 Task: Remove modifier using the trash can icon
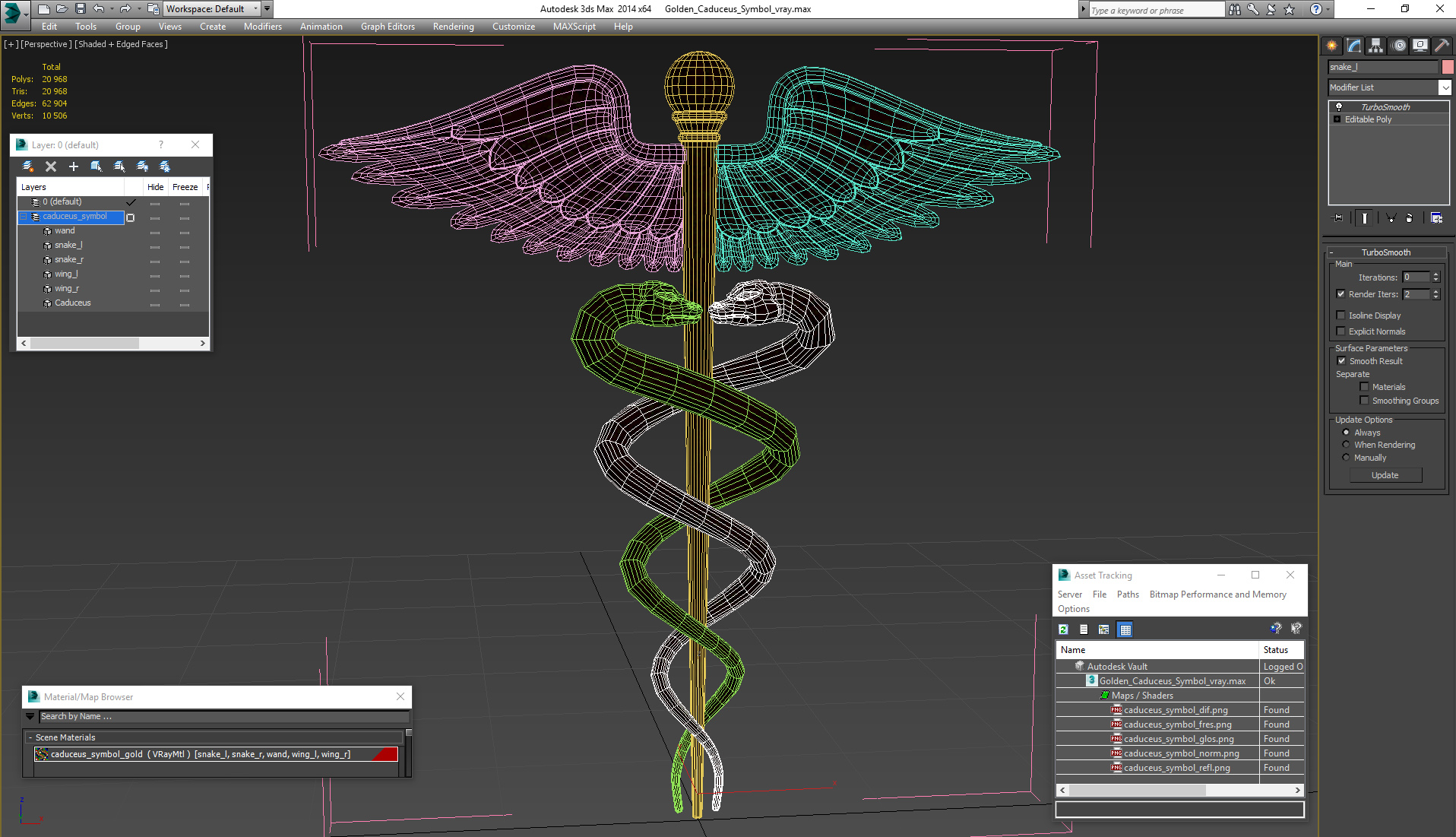point(1410,218)
